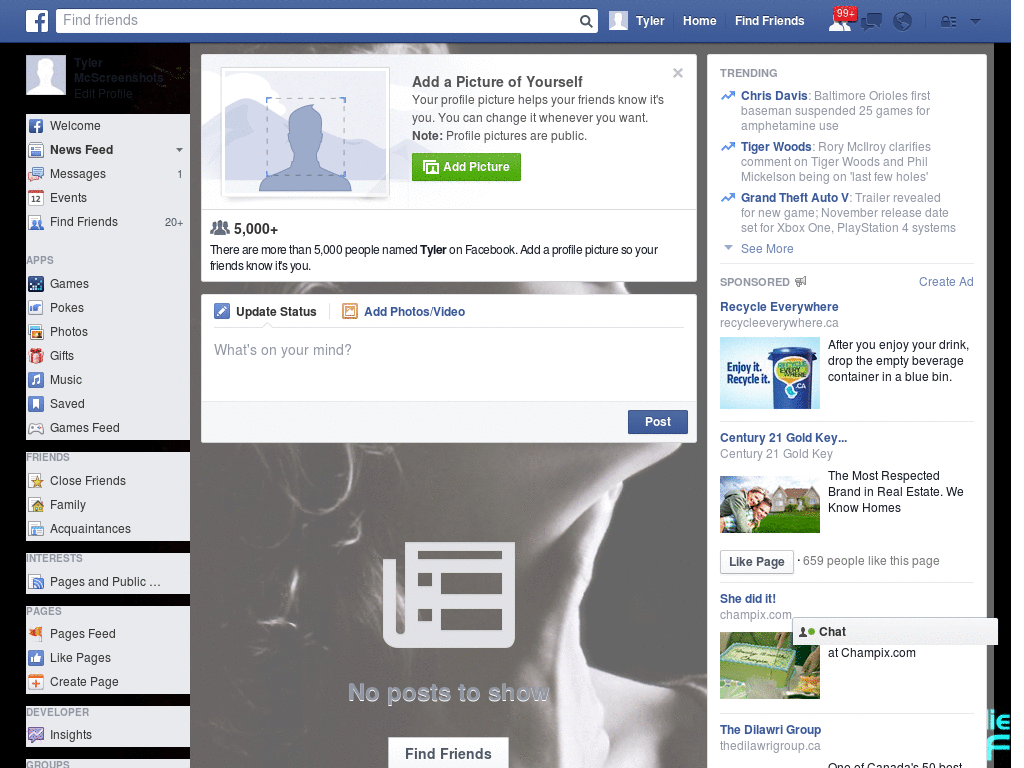Open the Chris Davis trending topic
1024x768 pixels.
tap(774, 96)
